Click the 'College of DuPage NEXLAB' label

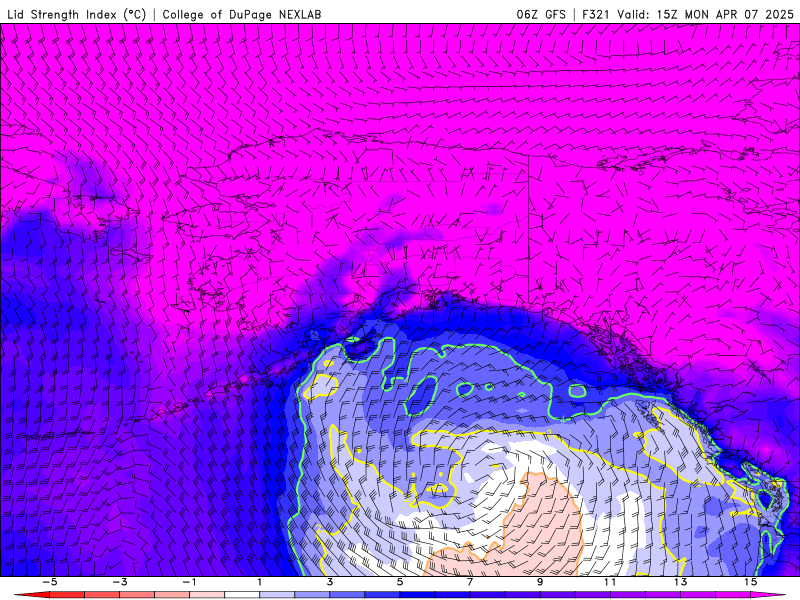click(242, 14)
